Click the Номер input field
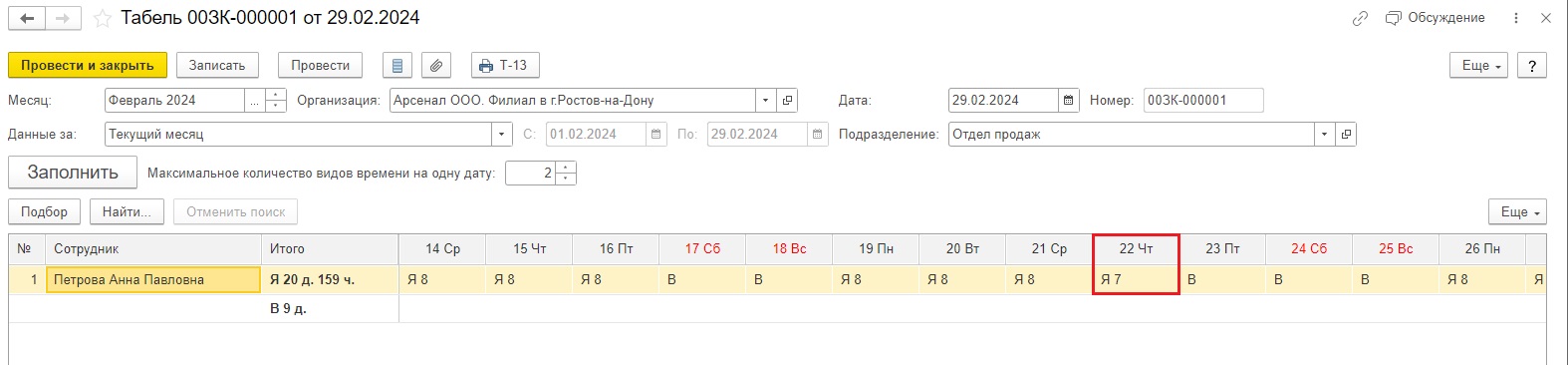Screen dimensions: 1568x365 tap(1203, 101)
